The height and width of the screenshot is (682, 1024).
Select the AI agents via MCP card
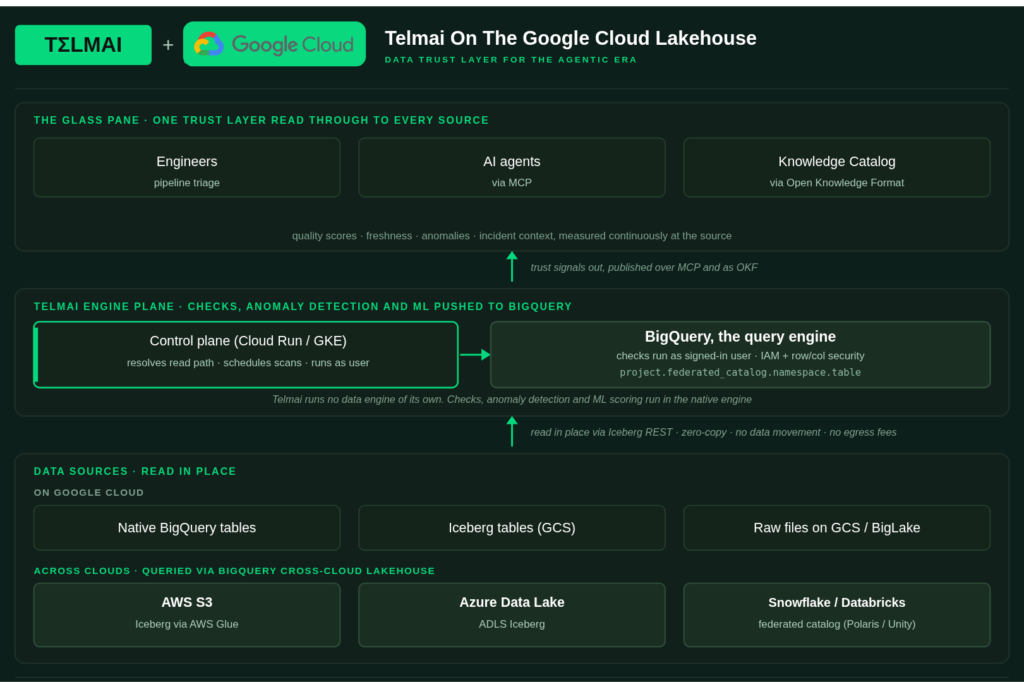(511, 167)
